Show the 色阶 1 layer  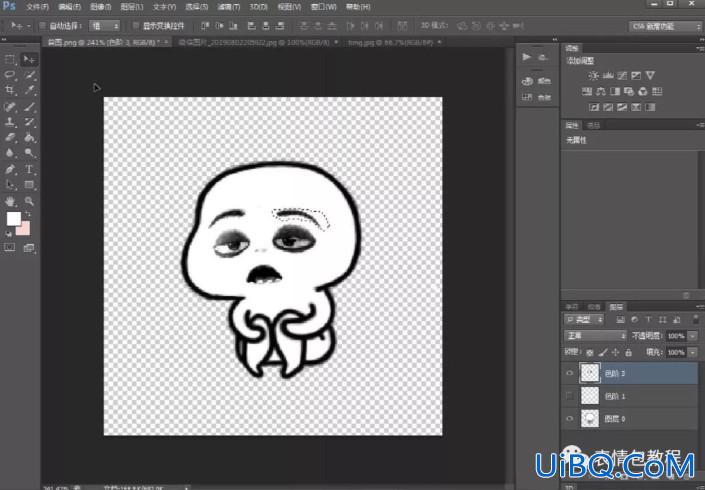pyautogui.click(x=570, y=396)
